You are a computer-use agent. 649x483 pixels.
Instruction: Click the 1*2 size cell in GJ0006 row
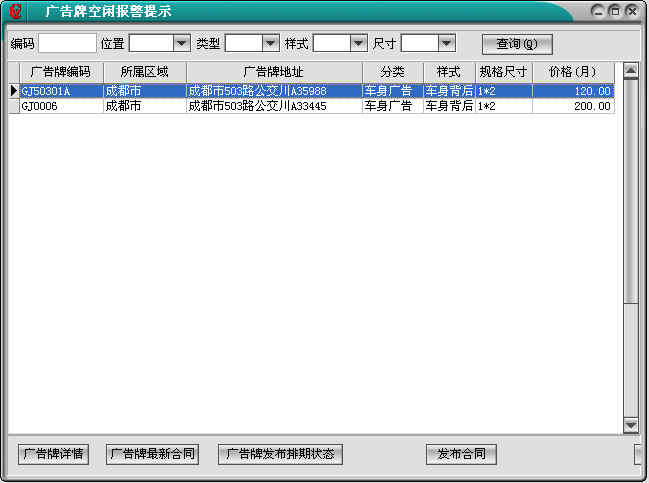(504, 106)
